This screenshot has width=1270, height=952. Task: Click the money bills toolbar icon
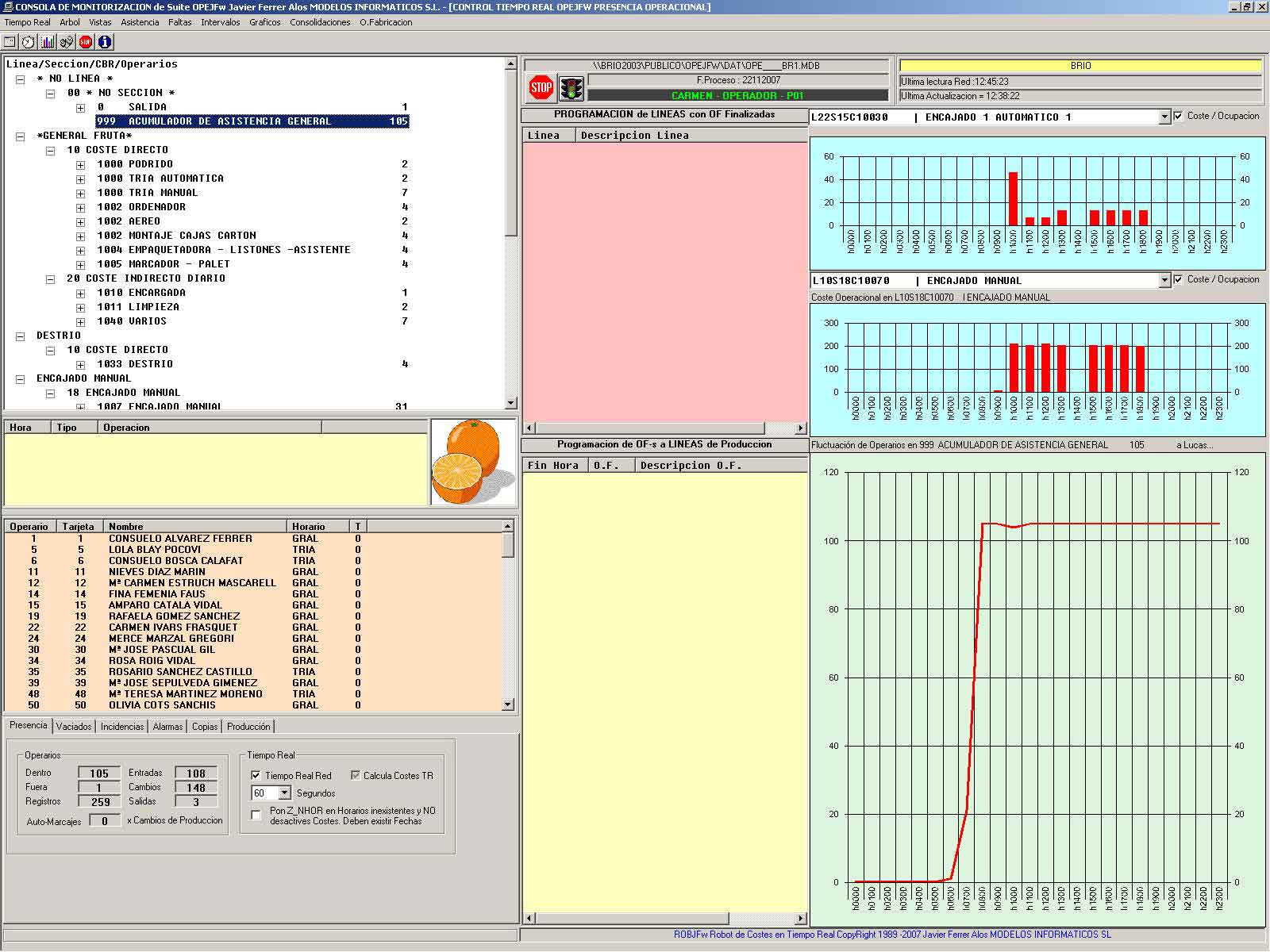[x=67, y=42]
